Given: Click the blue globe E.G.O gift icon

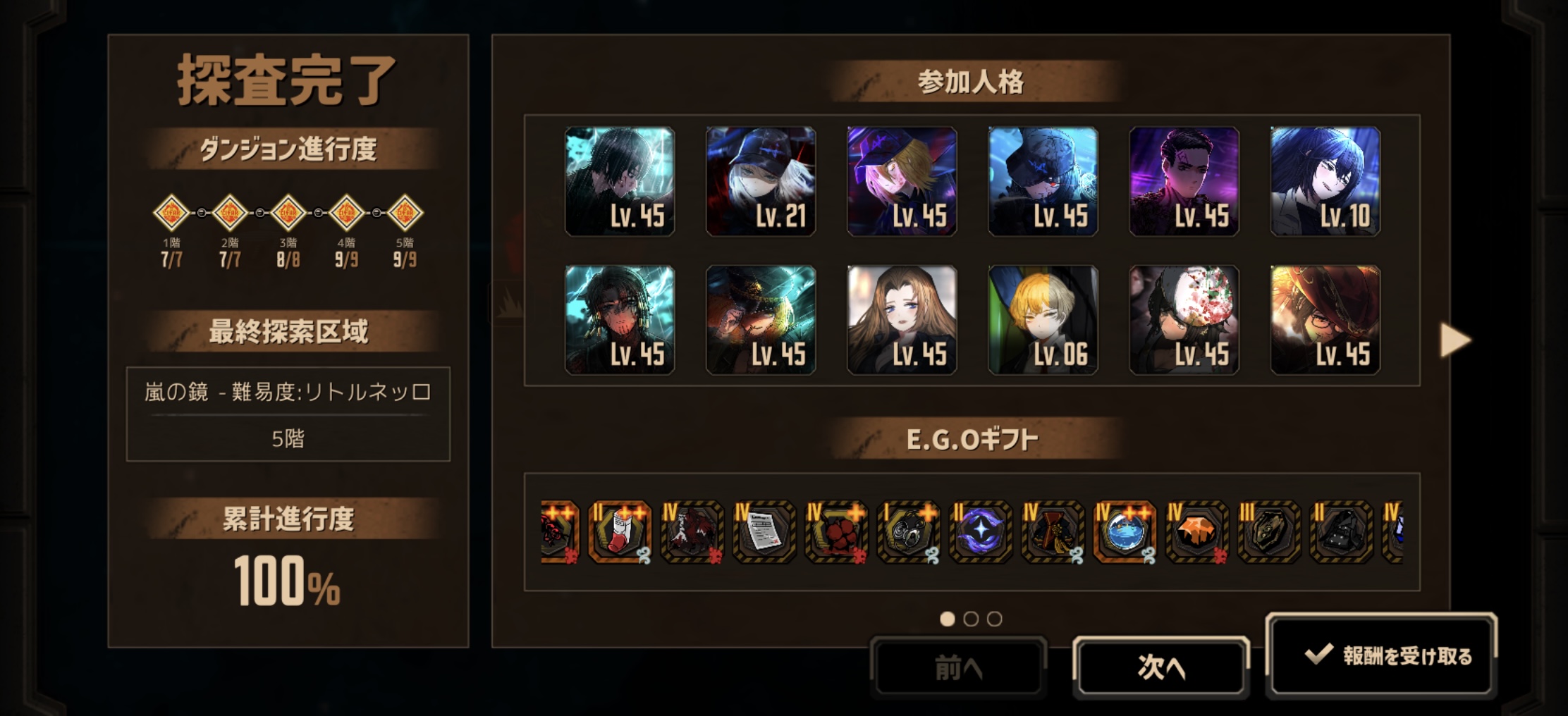Looking at the screenshot, I should click(1125, 532).
